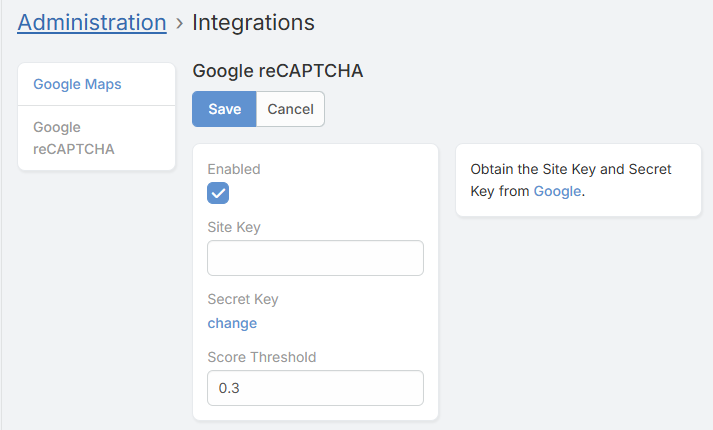Focus the Site Key input field
The width and height of the screenshot is (713, 430).
click(315, 257)
